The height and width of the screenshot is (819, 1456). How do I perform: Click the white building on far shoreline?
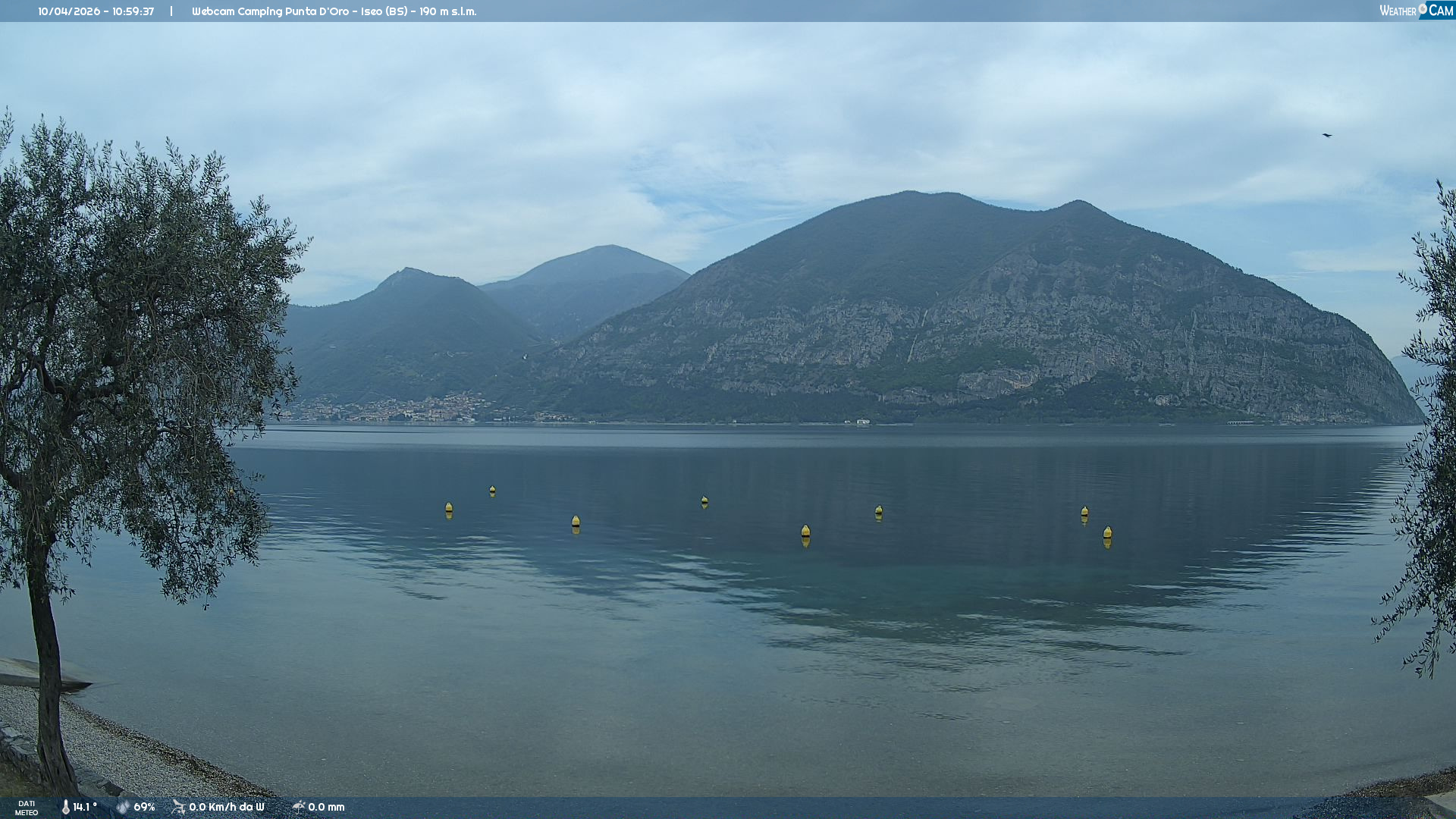(x=862, y=421)
